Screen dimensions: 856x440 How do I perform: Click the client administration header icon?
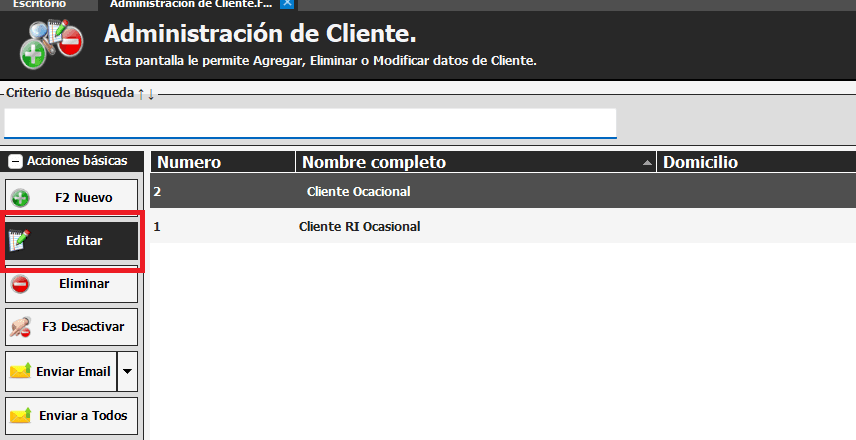click(54, 43)
